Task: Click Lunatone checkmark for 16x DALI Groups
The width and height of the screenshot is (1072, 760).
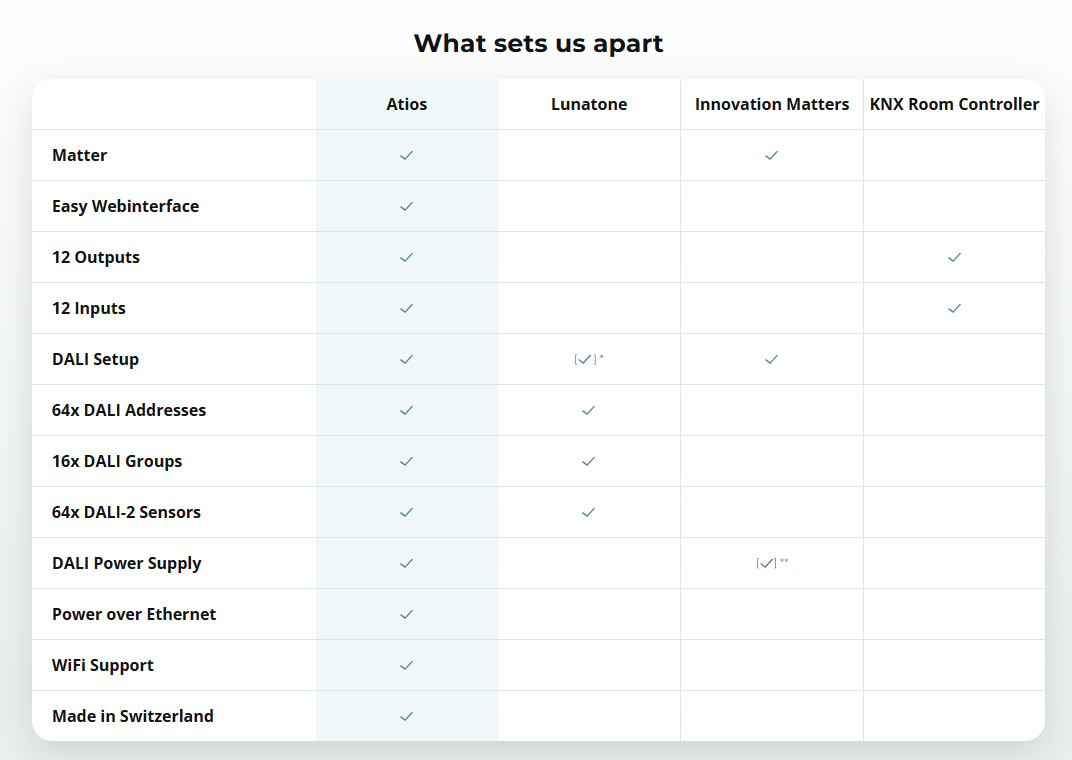Action: [x=588, y=461]
